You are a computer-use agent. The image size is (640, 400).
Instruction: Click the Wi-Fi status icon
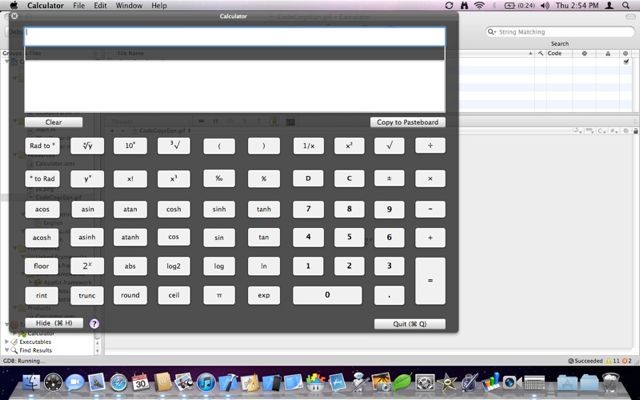coord(479,6)
